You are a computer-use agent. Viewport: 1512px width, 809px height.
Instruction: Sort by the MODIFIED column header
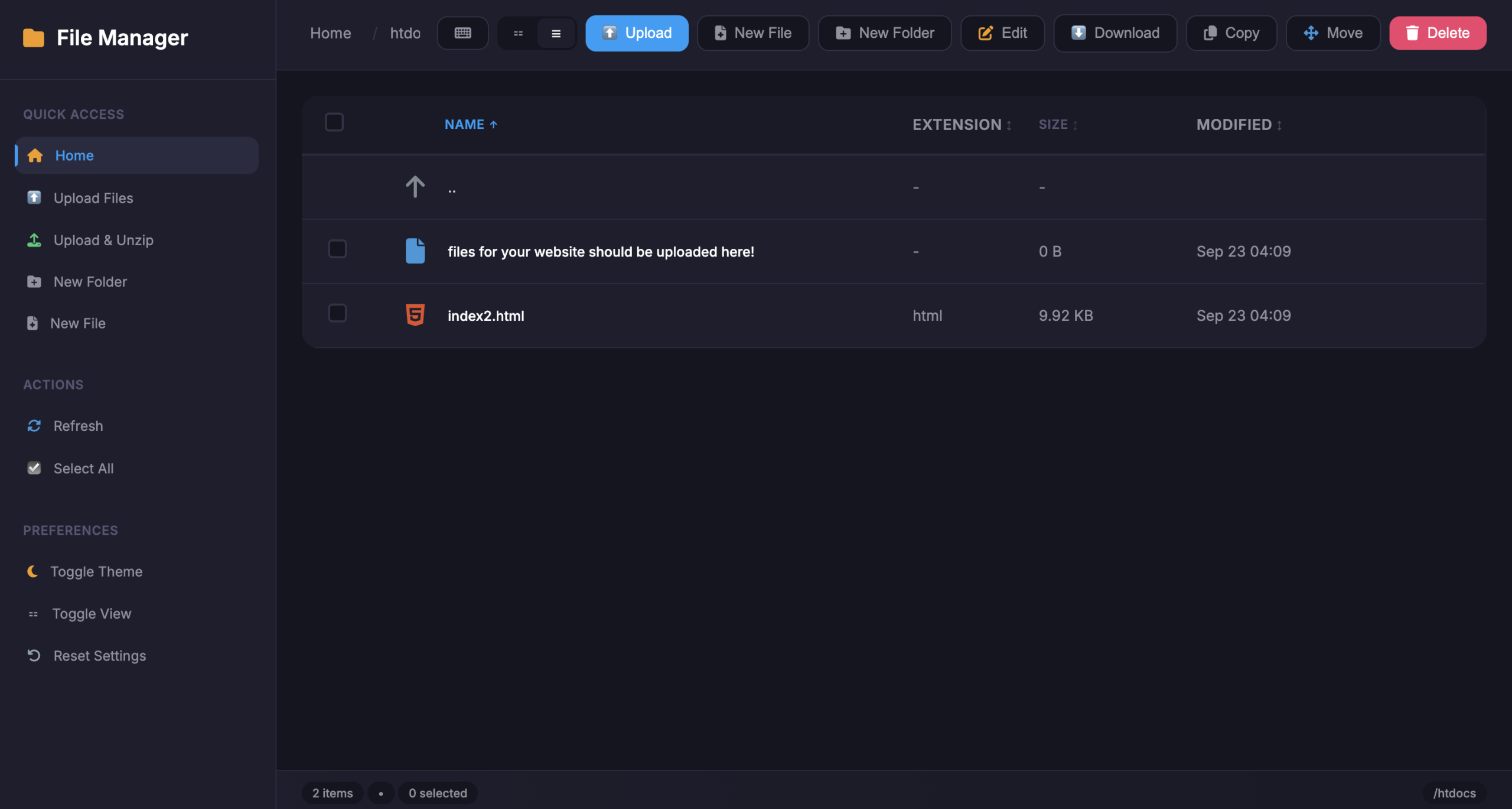tap(1239, 125)
